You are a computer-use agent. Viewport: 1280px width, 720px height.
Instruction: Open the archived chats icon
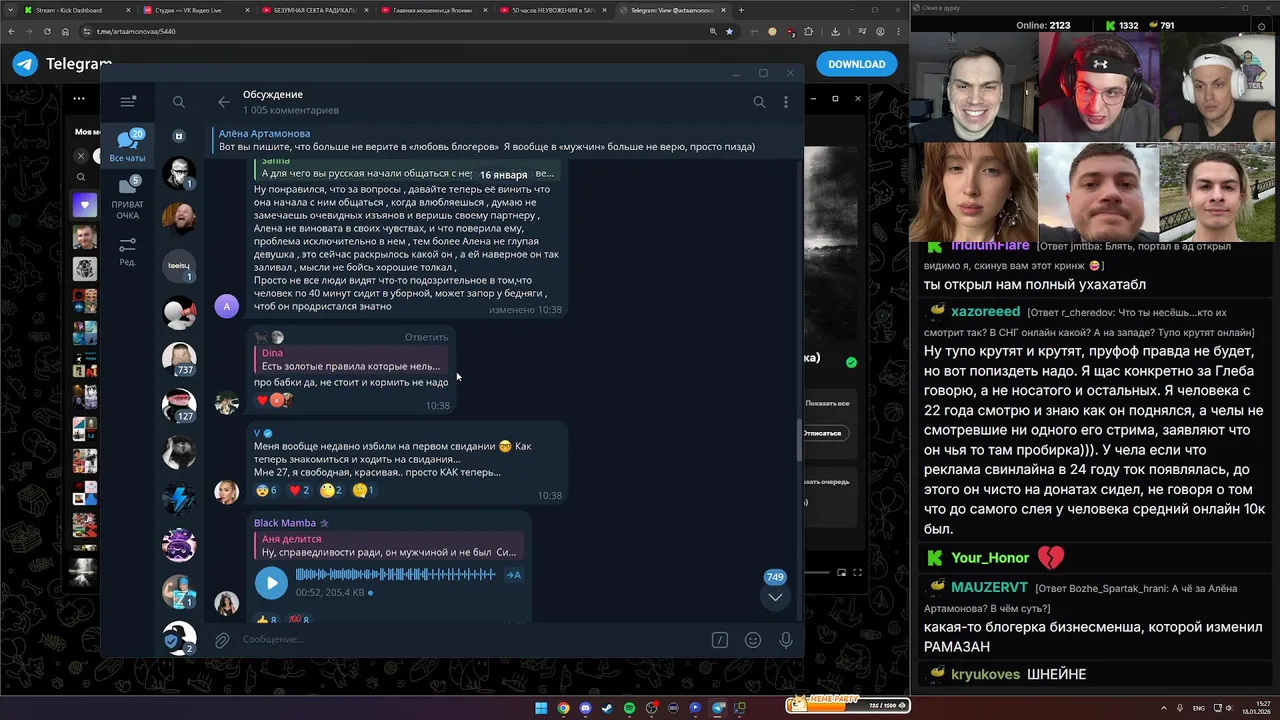179,136
